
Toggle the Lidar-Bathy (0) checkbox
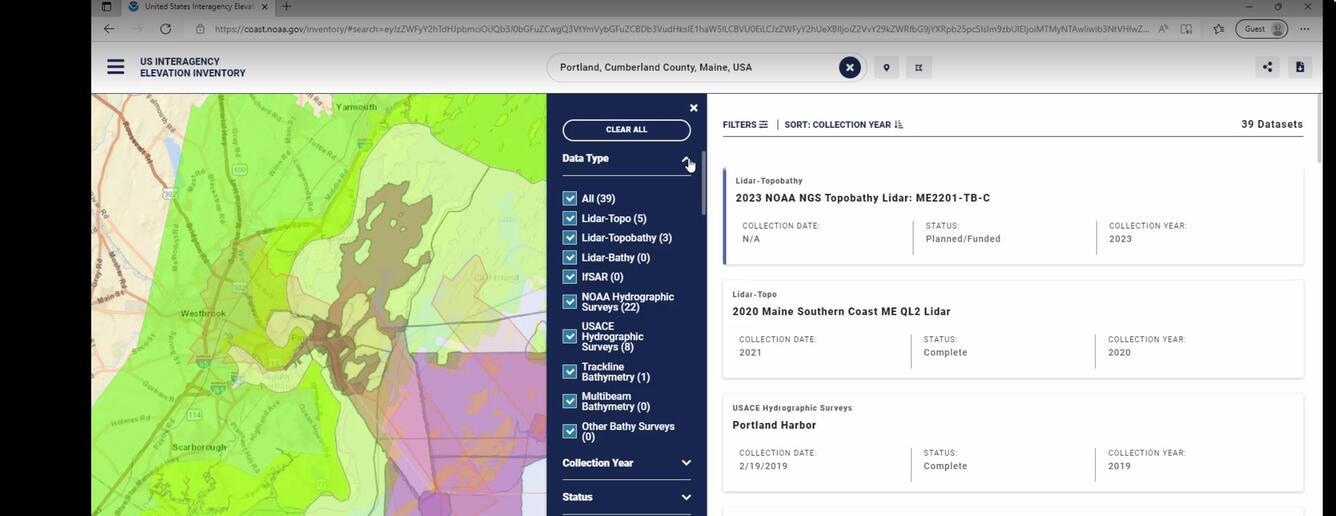[x=570, y=257]
